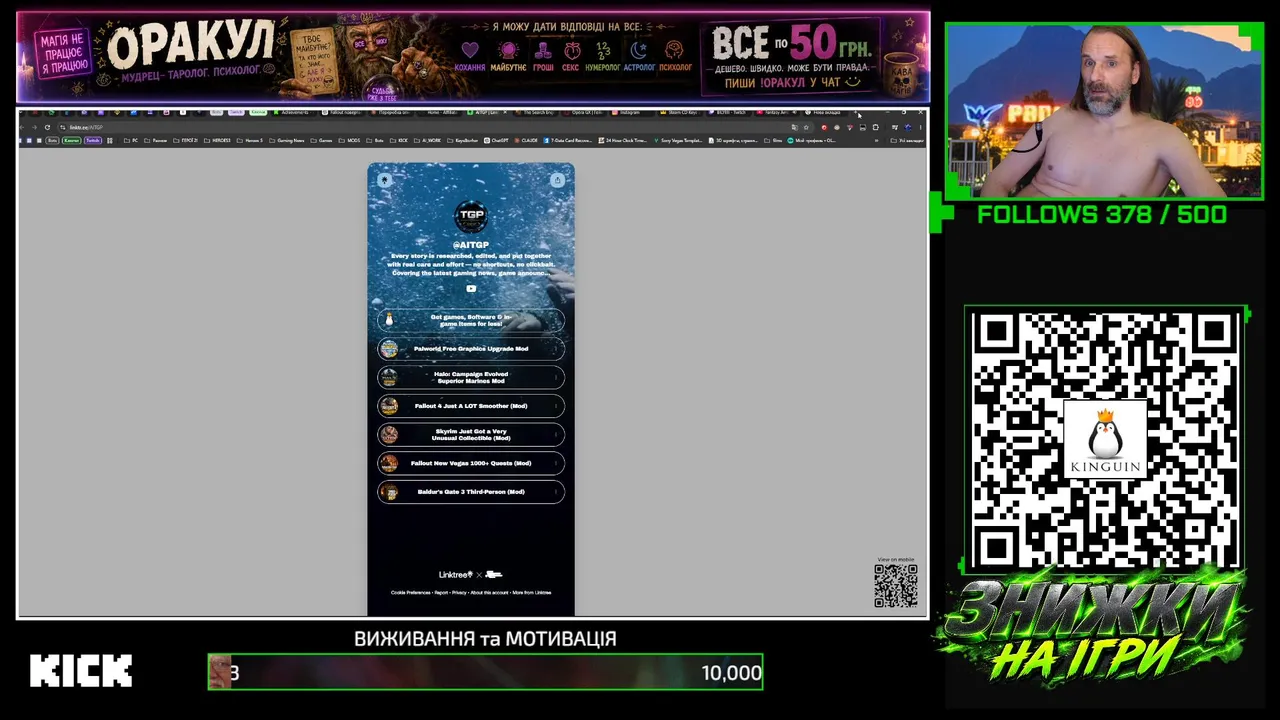Viewport: 1280px width, 720px height.
Task: Open the more options dots on Skyrim link
Action: click(x=556, y=435)
